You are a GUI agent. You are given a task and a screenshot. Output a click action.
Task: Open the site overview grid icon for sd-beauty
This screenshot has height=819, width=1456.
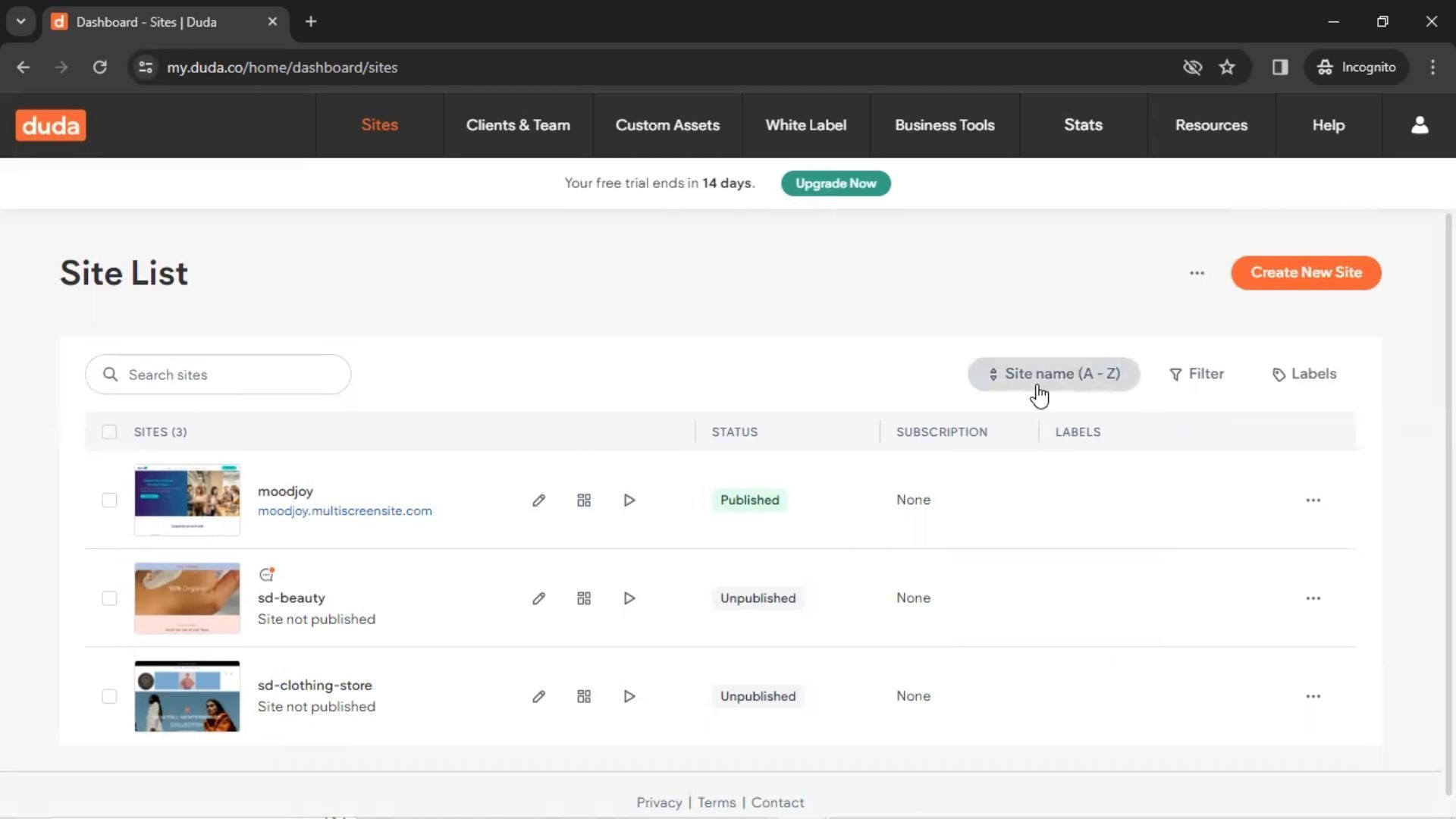click(x=584, y=598)
